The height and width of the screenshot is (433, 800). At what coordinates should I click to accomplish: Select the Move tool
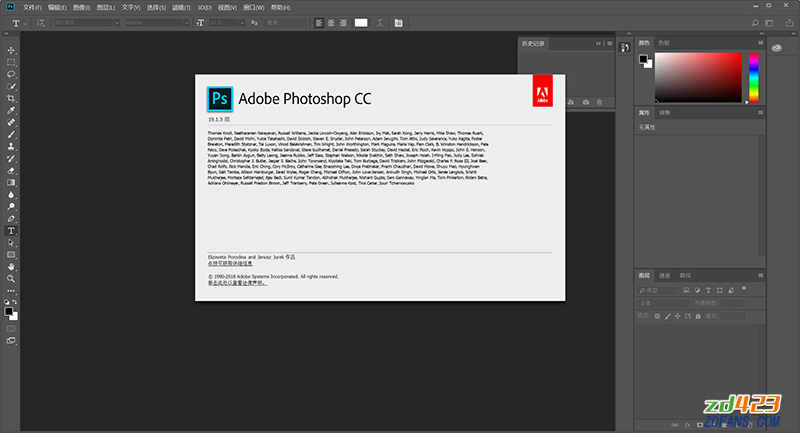[x=11, y=50]
